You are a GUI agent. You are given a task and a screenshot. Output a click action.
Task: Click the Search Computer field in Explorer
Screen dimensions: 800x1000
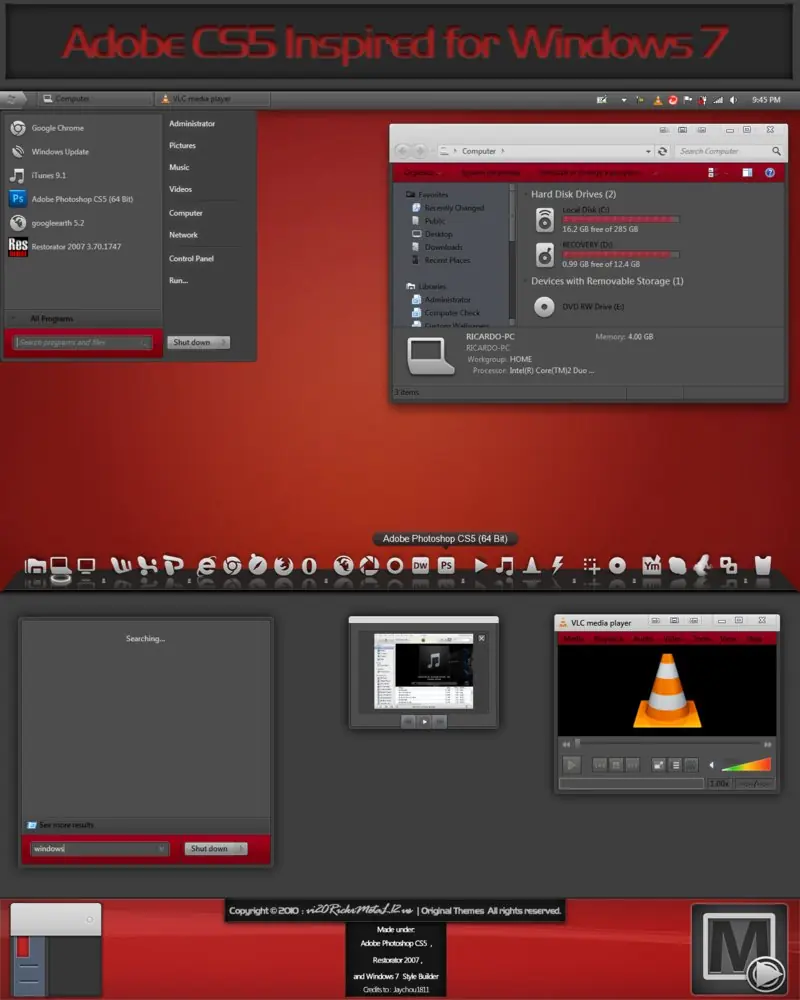tap(722, 151)
